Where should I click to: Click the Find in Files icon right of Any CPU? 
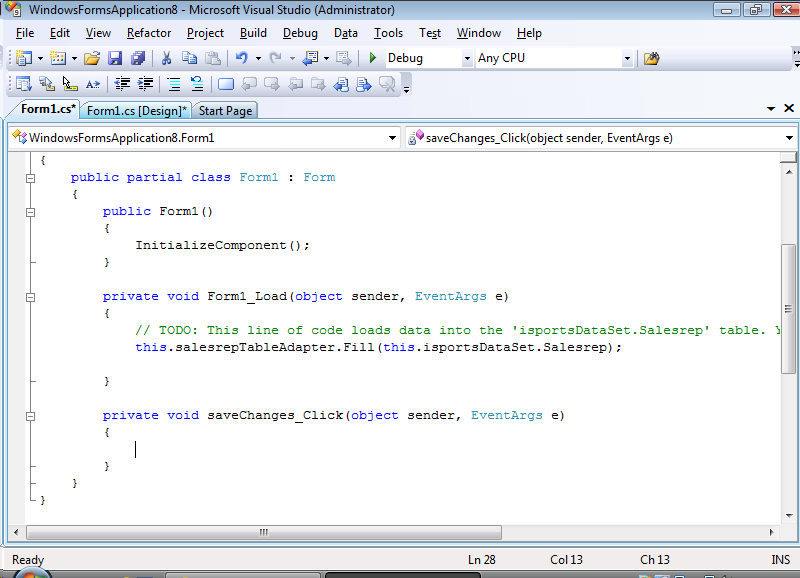click(652, 58)
